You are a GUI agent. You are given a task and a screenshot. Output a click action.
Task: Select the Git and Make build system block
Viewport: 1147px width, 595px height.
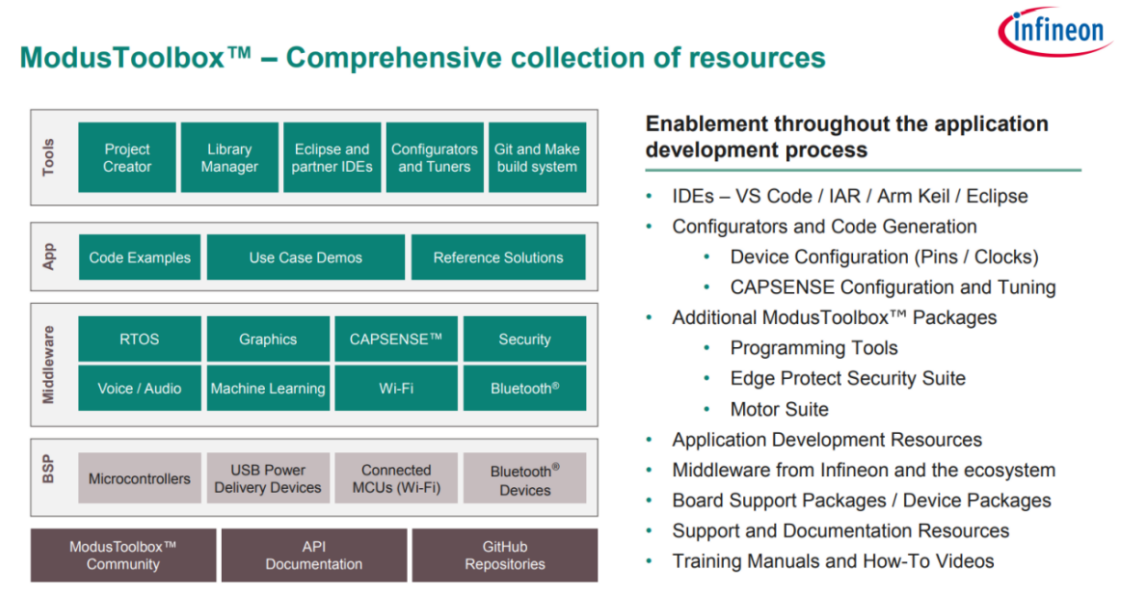[x=538, y=157]
